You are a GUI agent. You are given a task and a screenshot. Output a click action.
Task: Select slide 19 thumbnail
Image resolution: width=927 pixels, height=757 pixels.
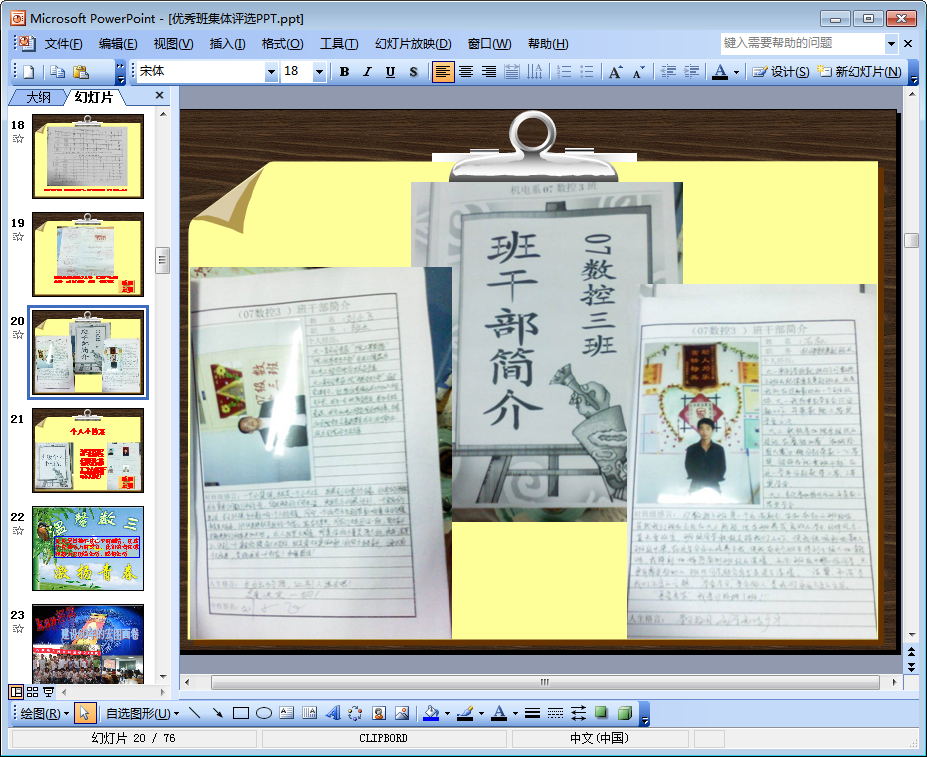click(88, 254)
